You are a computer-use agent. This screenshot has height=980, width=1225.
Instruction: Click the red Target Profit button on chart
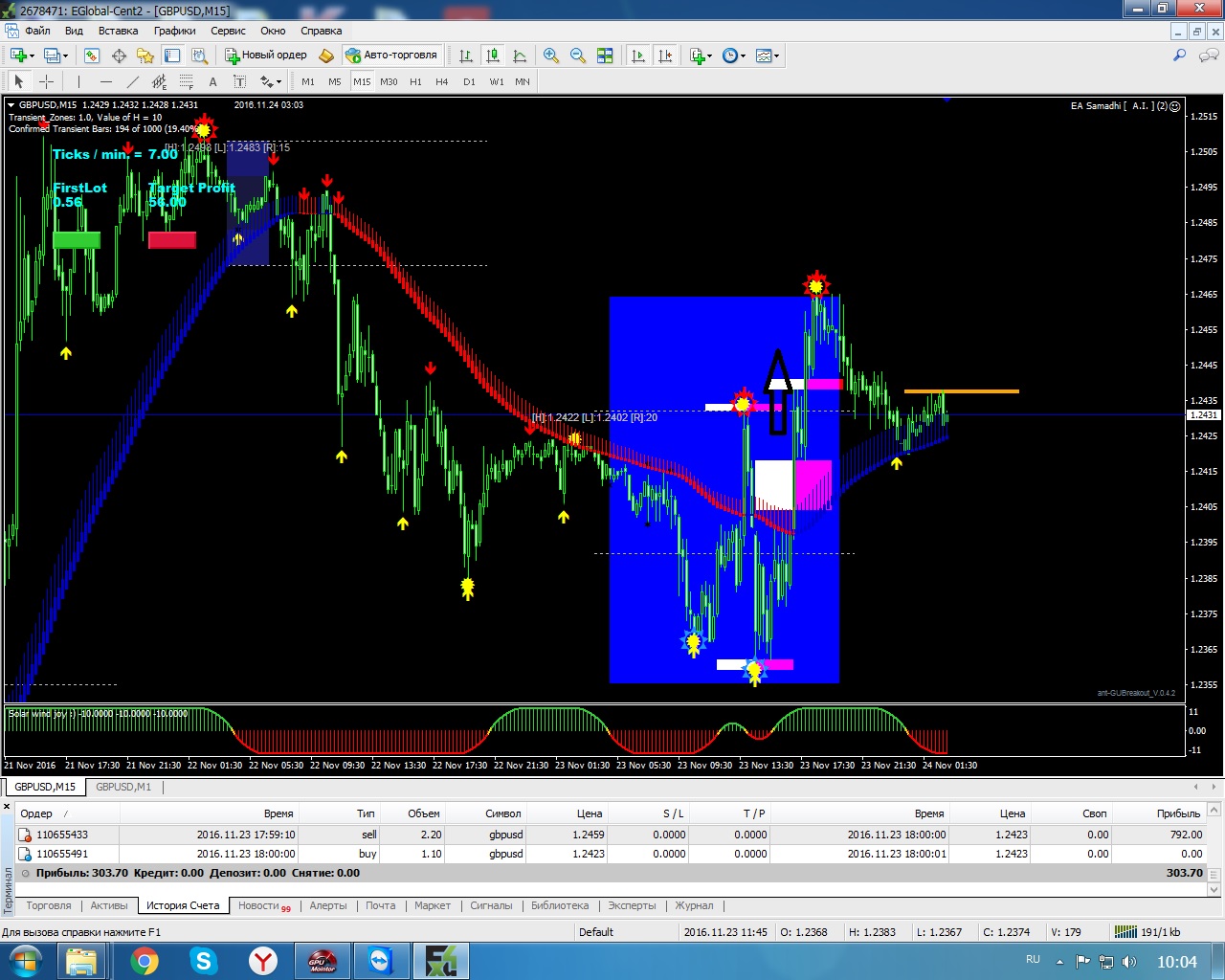[x=172, y=240]
